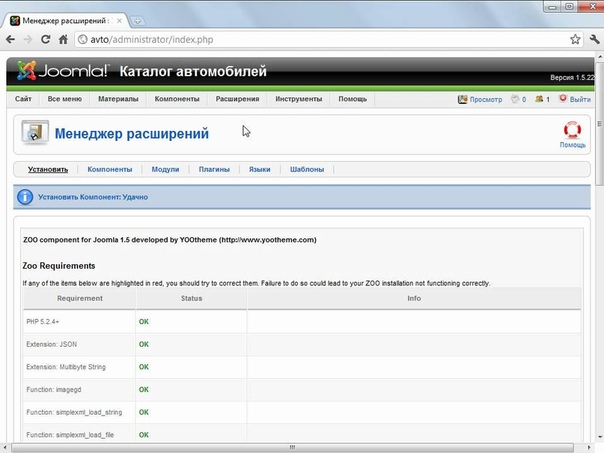Open Chrome wrench settings menu
Viewport: 604px width, 453px height.
(x=594, y=40)
